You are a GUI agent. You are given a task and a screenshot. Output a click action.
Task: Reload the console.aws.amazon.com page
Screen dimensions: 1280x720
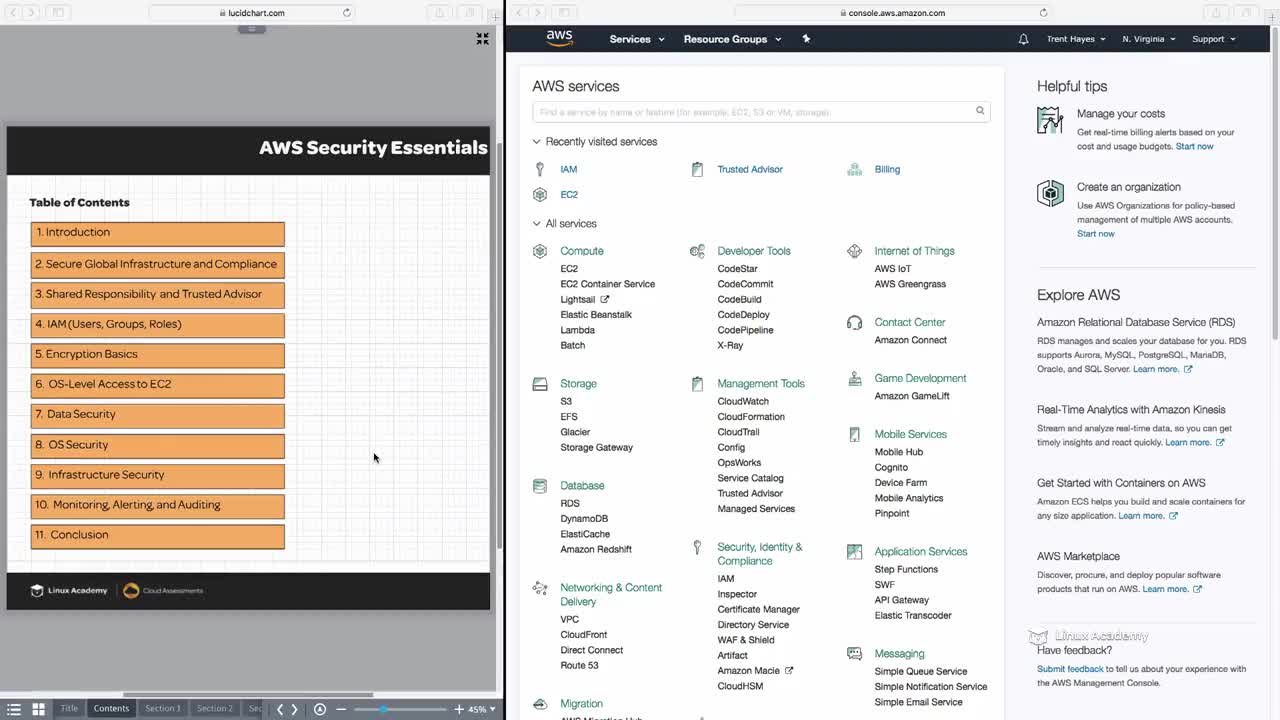1043,13
